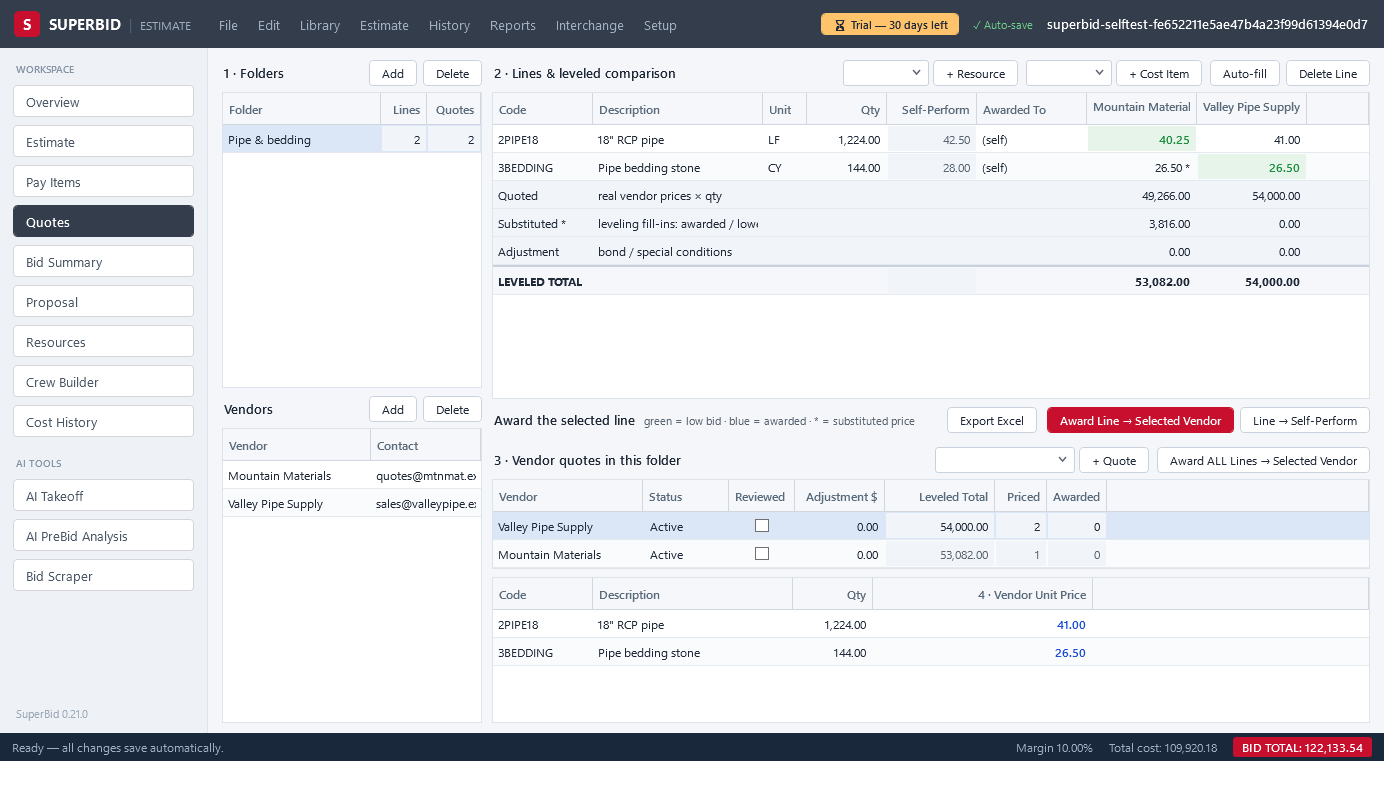Edit vendor unit price 26.50 for 3BEDDING

click(x=982, y=653)
